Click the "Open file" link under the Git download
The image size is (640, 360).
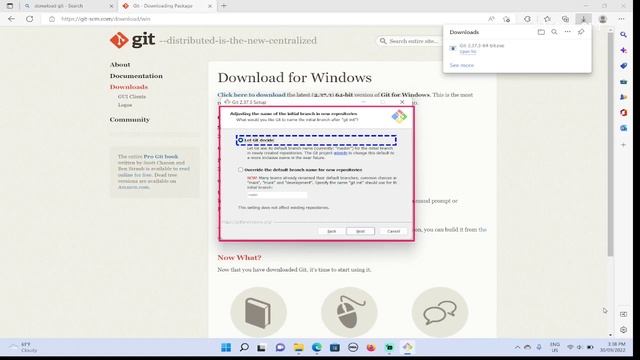468,52
